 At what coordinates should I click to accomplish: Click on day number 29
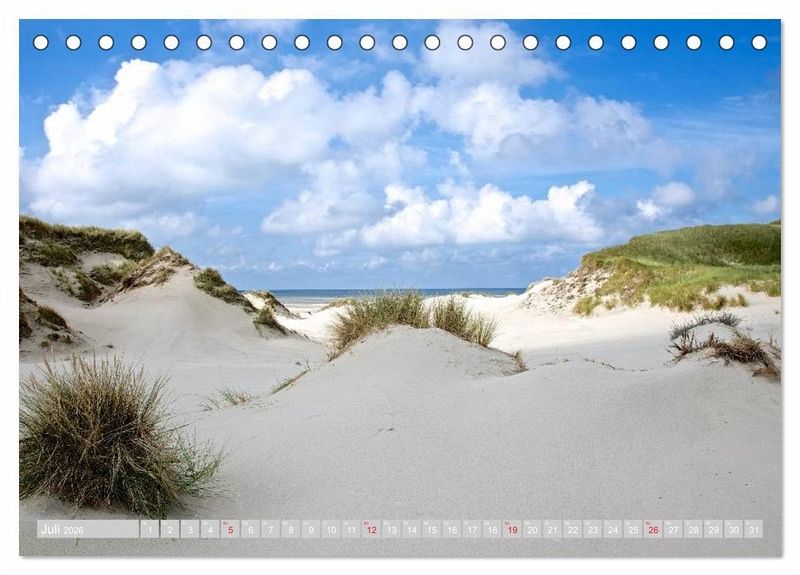(714, 529)
